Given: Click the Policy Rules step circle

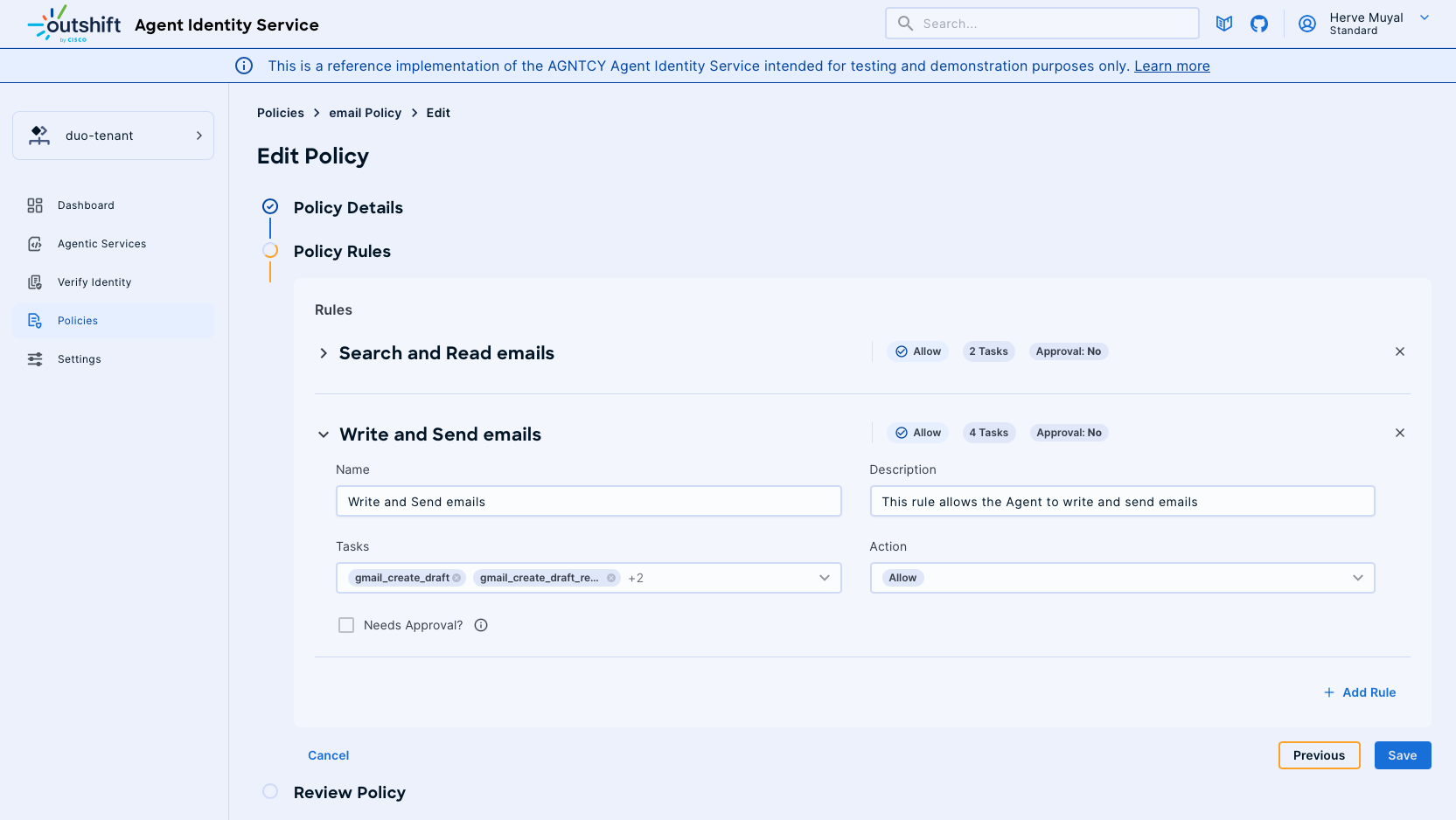Looking at the screenshot, I should [270, 250].
